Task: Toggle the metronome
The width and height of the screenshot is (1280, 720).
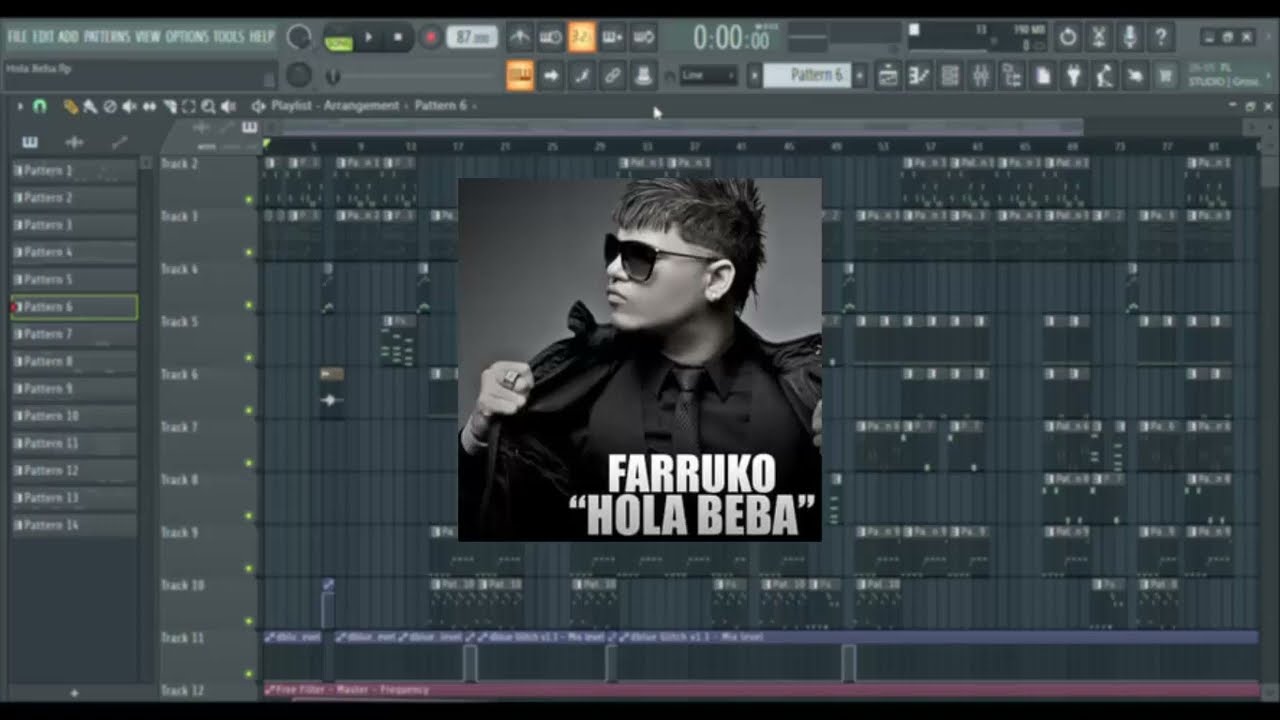Action: pos(519,37)
